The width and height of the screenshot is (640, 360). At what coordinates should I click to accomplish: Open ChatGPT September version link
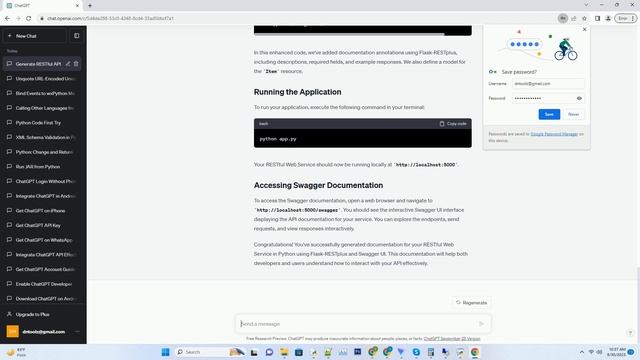coord(452,339)
